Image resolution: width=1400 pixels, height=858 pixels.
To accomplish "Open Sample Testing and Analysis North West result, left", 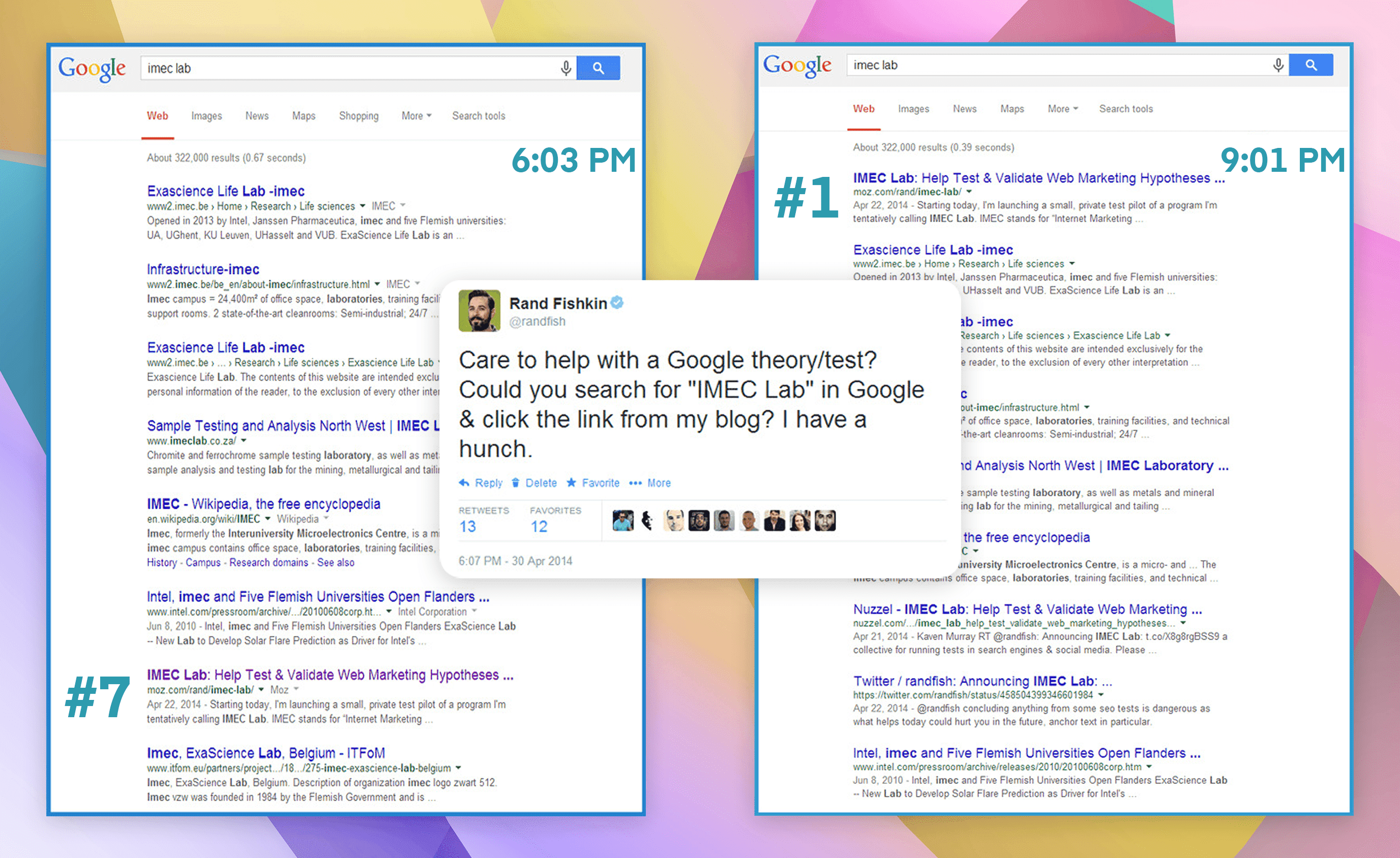I will (292, 426).
